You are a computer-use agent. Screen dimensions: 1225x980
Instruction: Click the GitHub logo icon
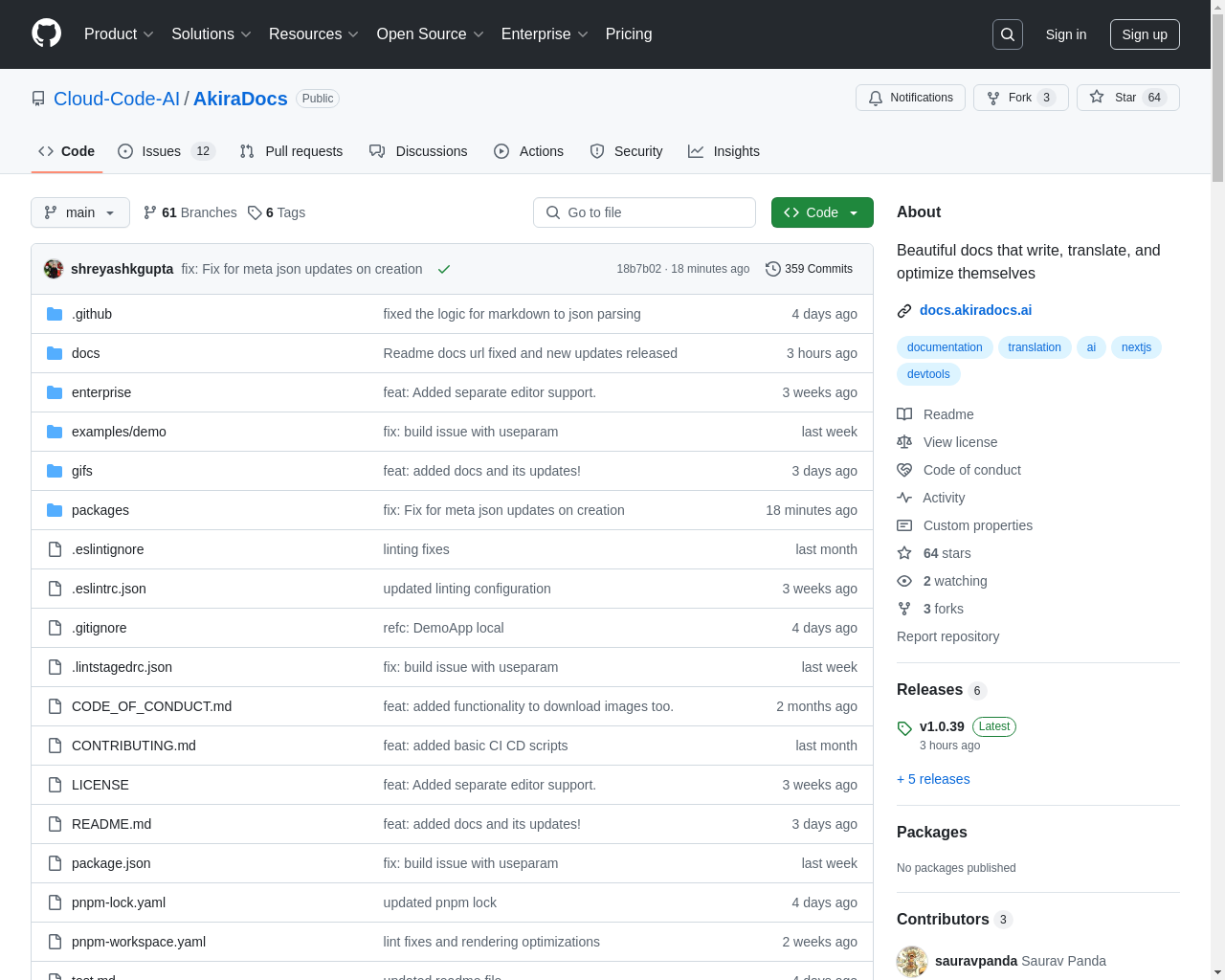46,33
